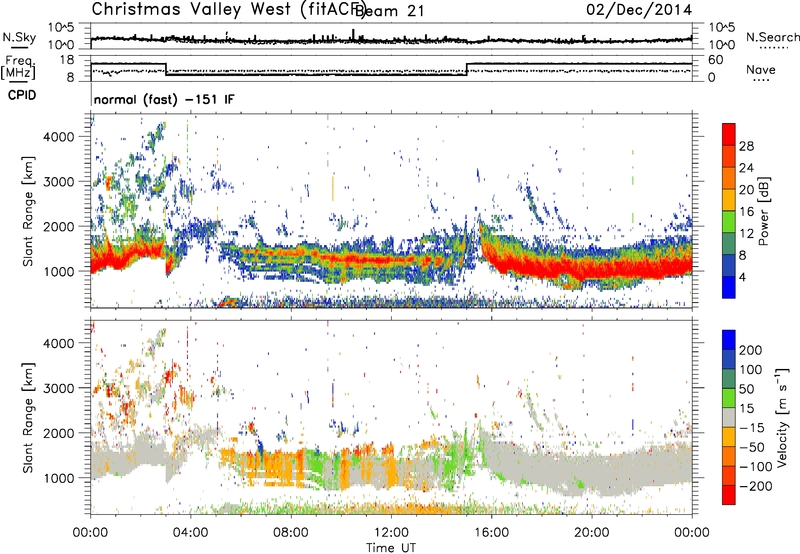Viewport: 800px width, 554px height.
Task: Click the "Time UT" axis label
Action: point(391,547)
